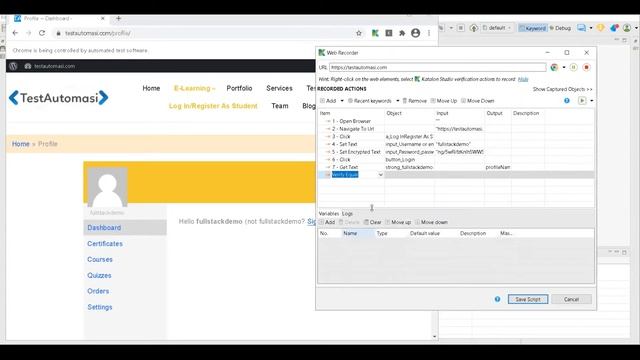Open the Services menu item
The image size is (640, 360).
(x=279, y=88)
